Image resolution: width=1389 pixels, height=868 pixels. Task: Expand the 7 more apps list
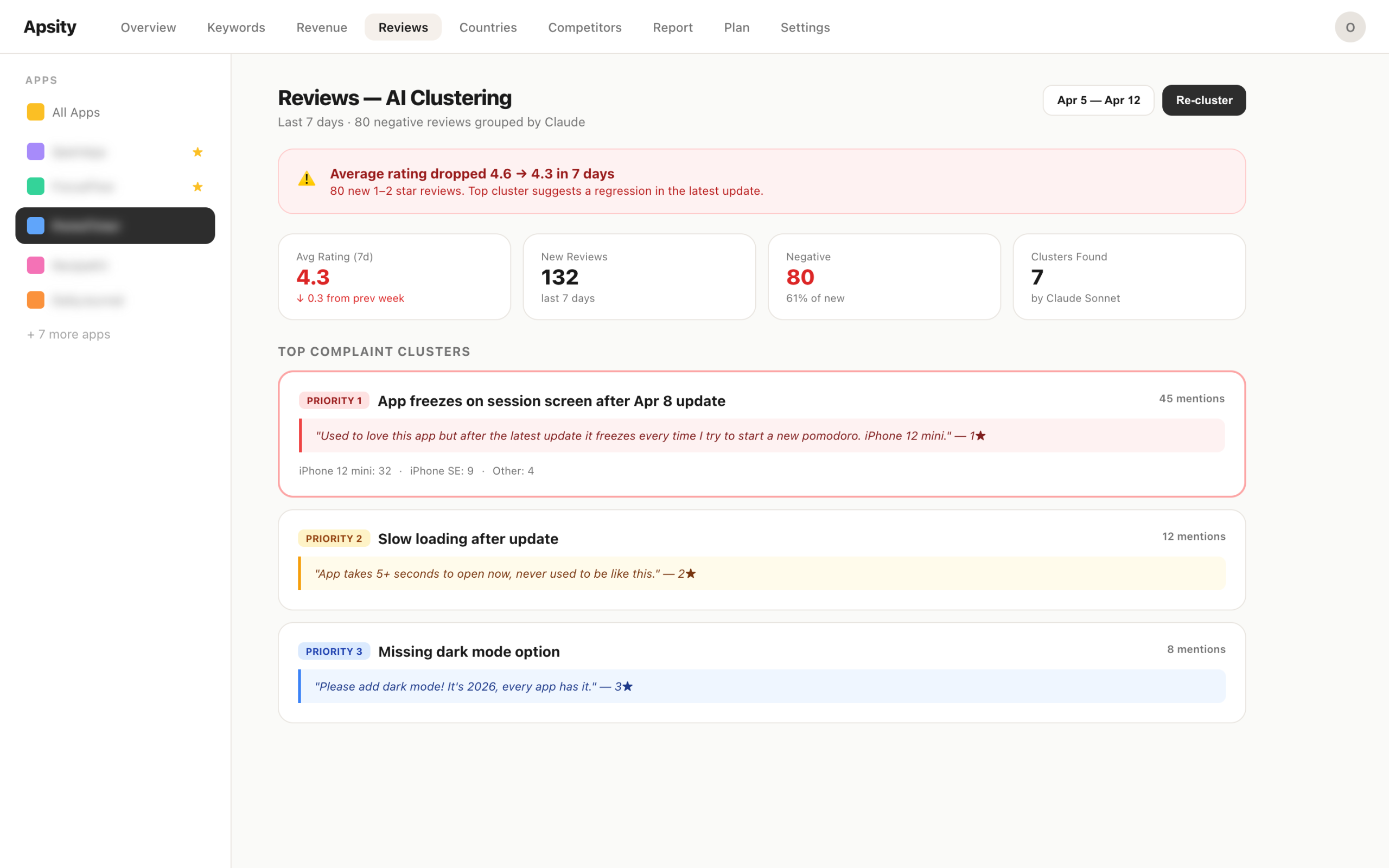pyautogui.click(x=68, y=334)
